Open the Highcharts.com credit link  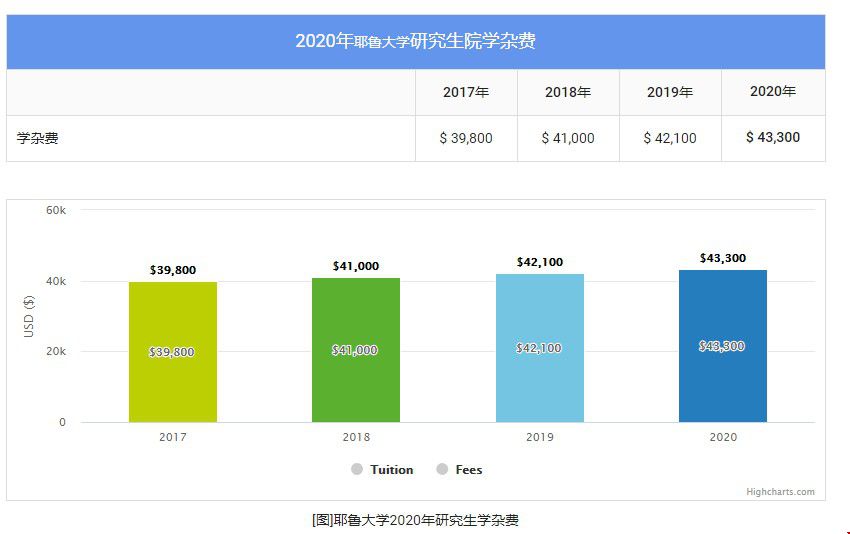coord(780,492)
